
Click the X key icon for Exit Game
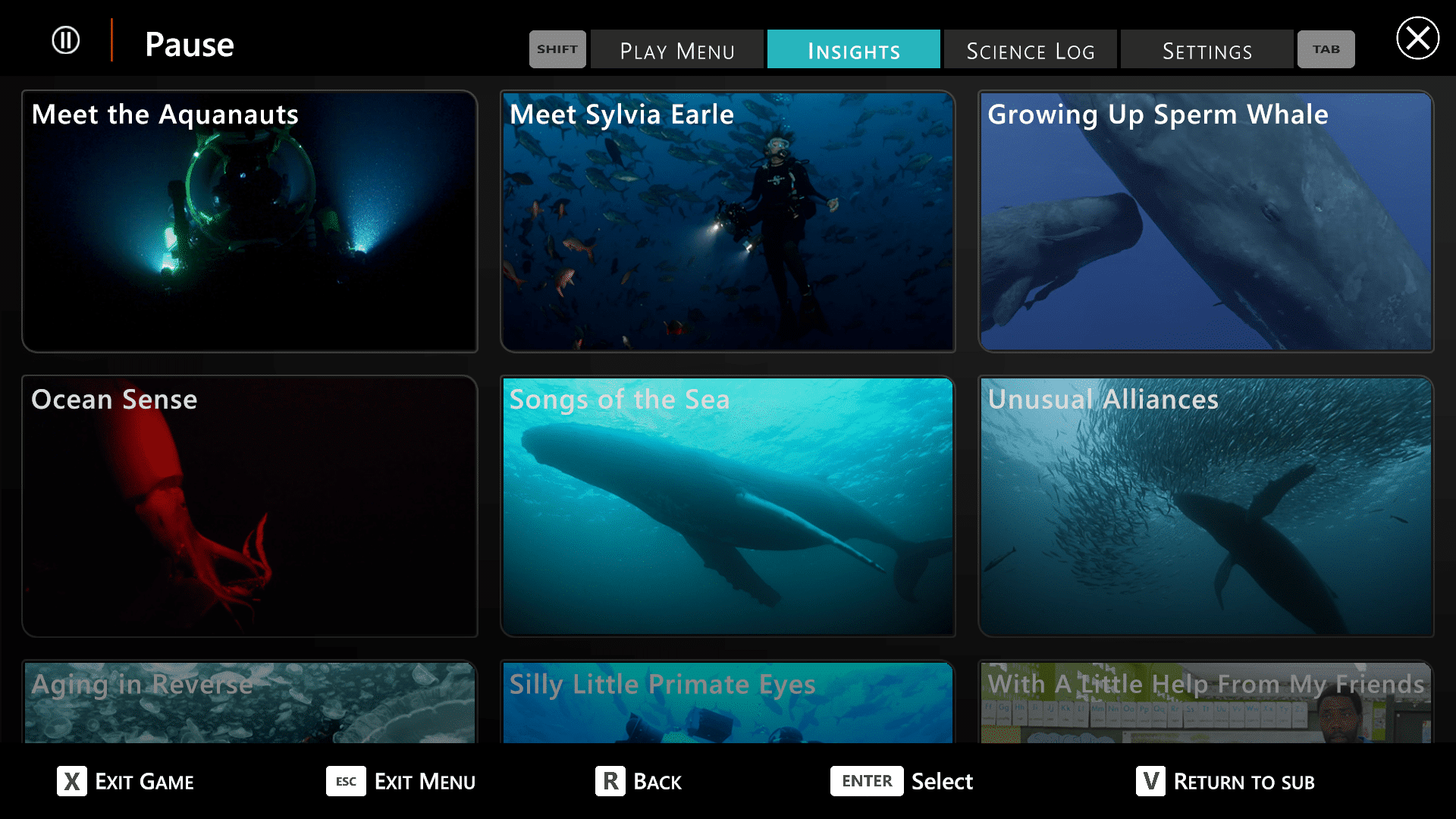pos(72,781)
